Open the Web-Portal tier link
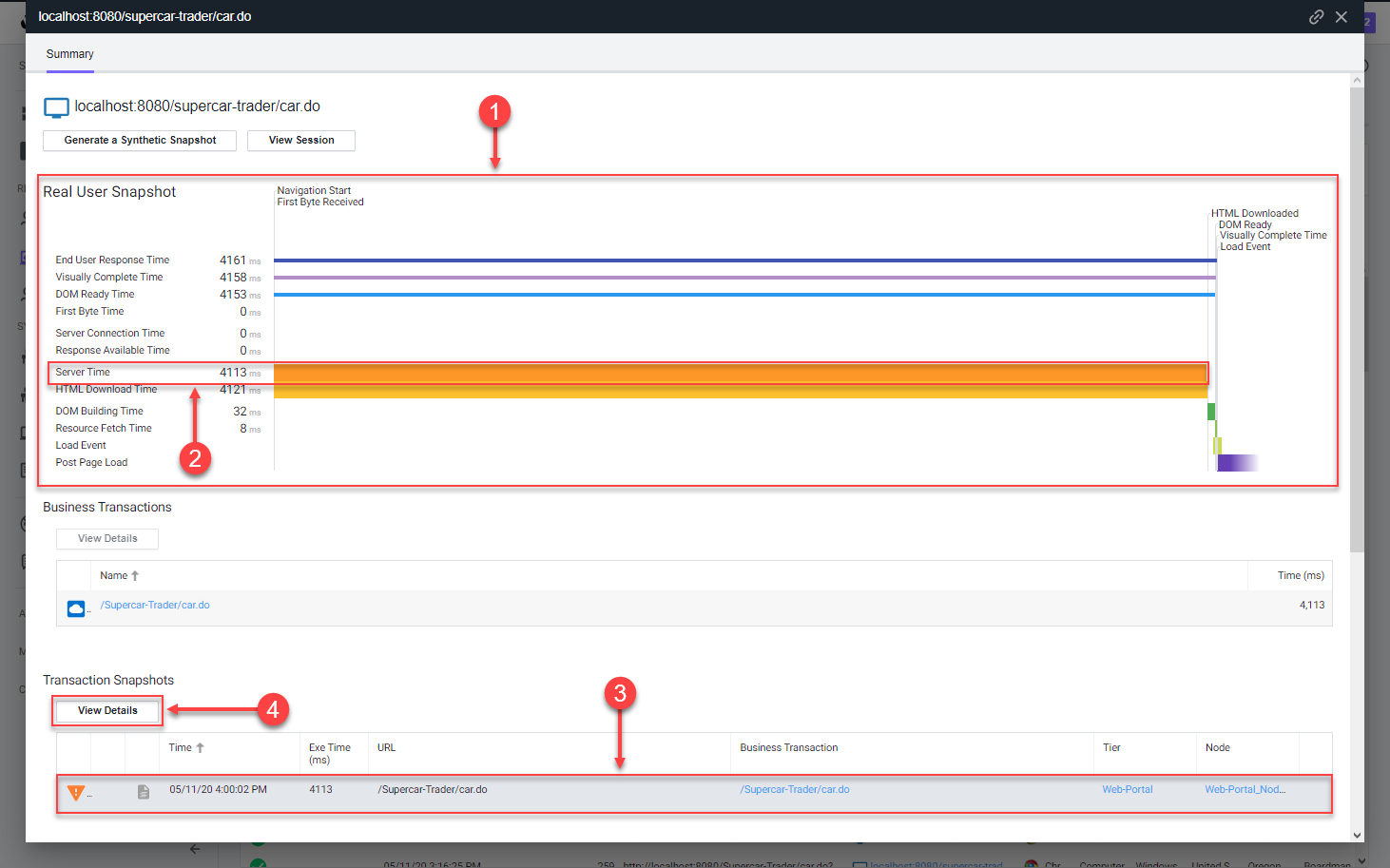This screenshot has width=1390, height=868. 1127,790
